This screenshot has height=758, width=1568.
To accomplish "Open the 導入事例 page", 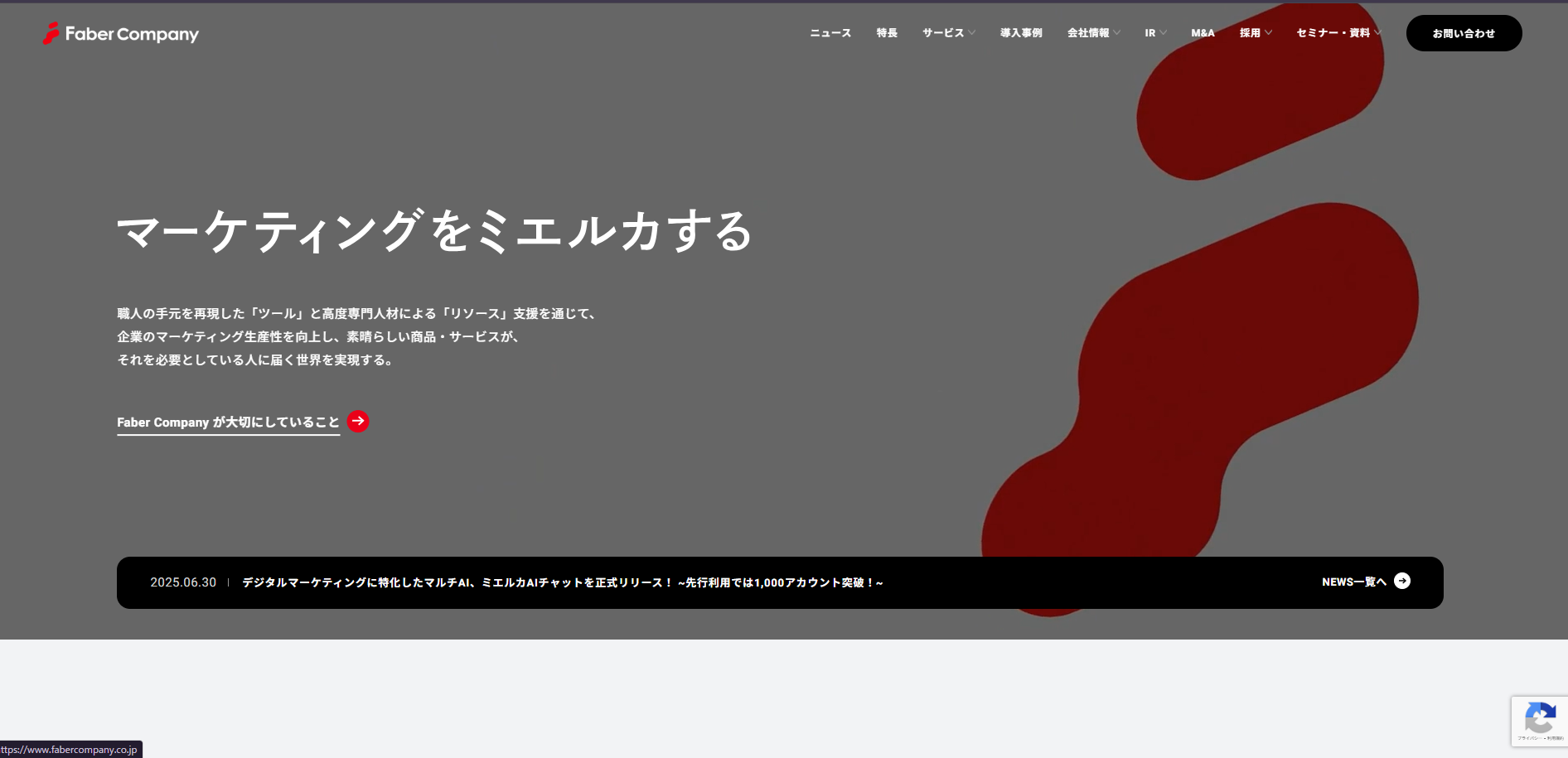I will (1021, 33).
